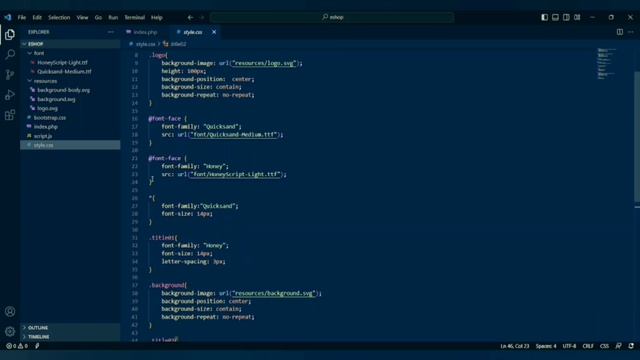The width and height of the screenshot is (640, 360).
Task: Toggle the primary side bar layout icon
Action: (x=544, y=17)
